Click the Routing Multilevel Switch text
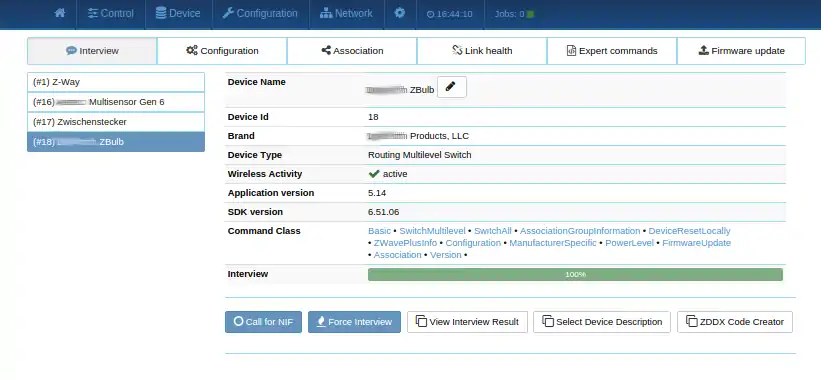This screenshot has width=821, height=380. tap(420, 155)
